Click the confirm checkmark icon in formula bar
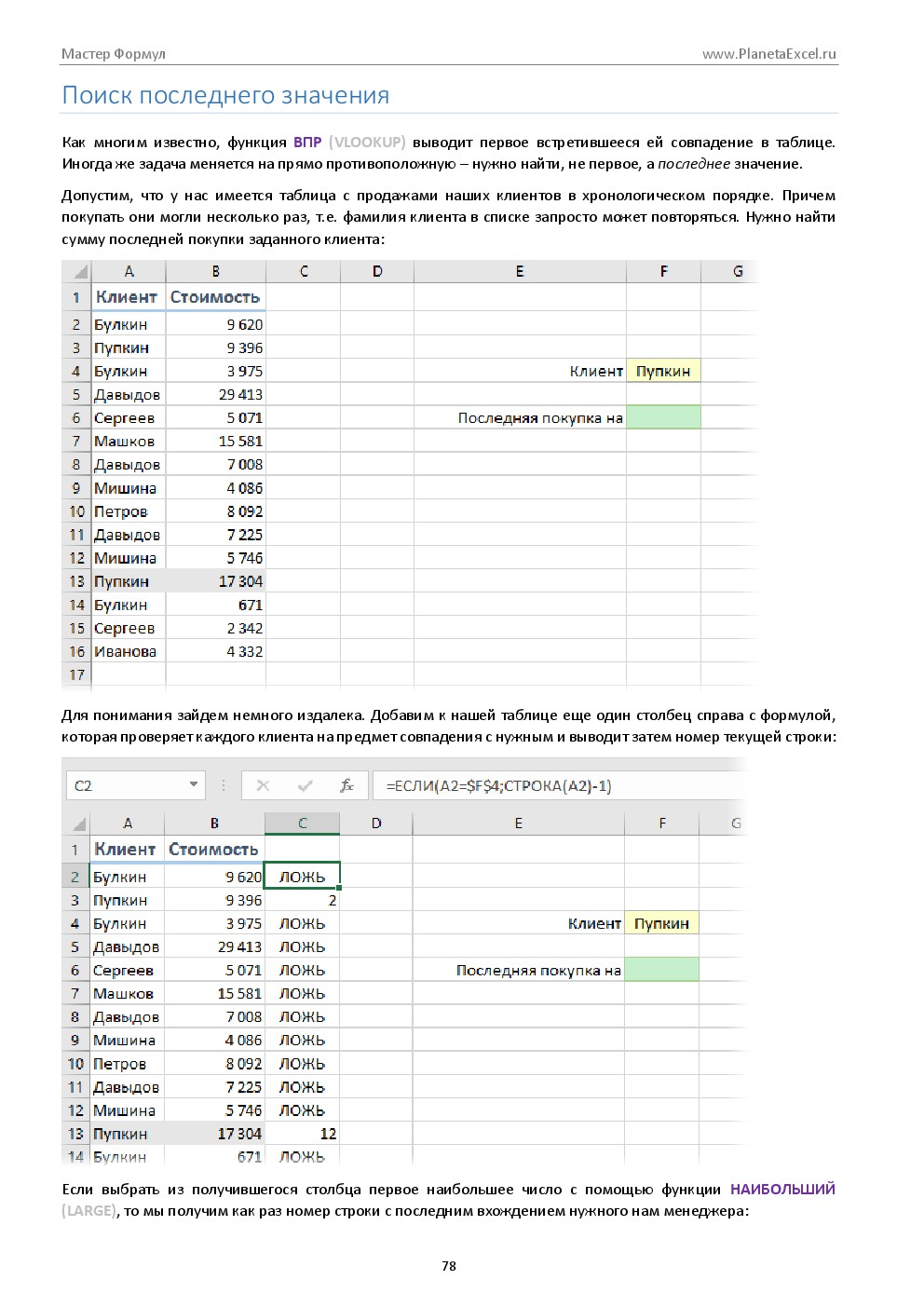The width and height of the screenshot is (924, 1307). point(305,785)
